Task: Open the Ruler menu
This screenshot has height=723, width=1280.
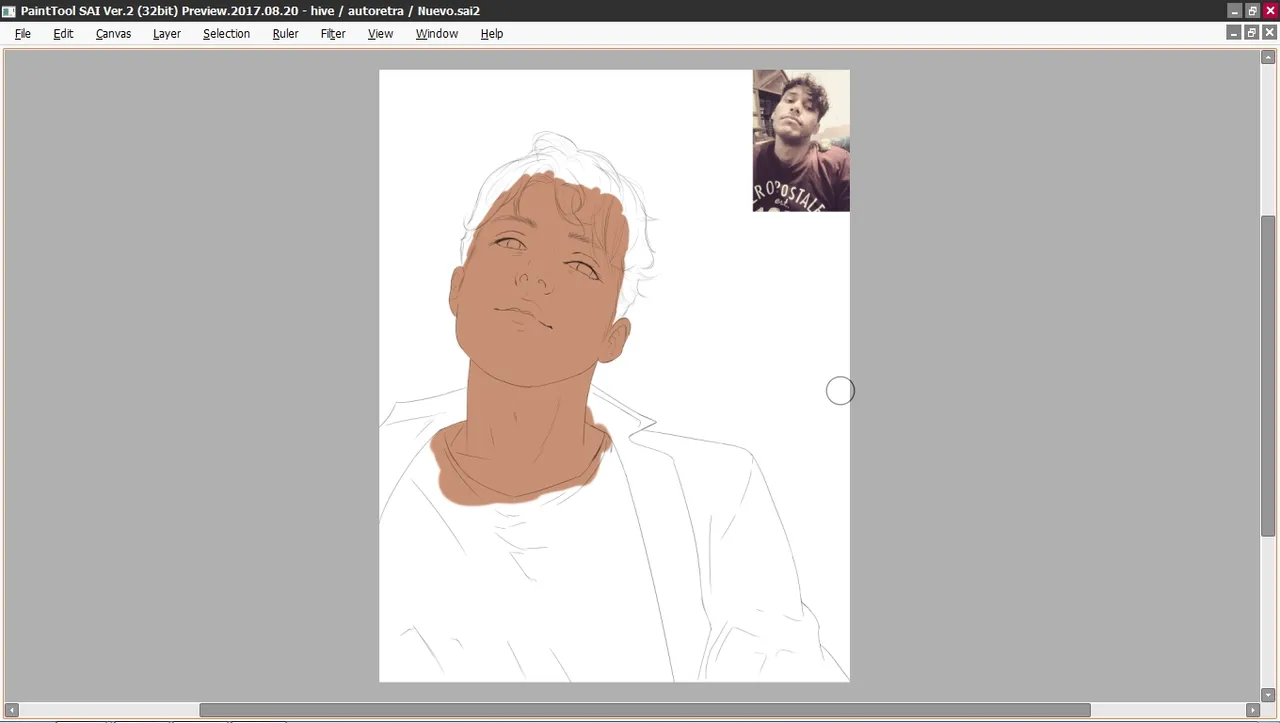Action: (285, 33)
